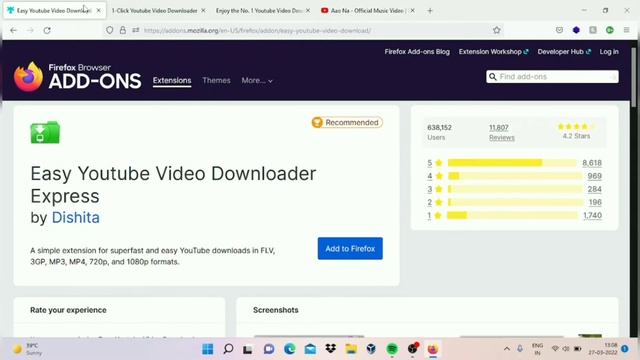Open taskbar Chat icon

click(269, 349)
